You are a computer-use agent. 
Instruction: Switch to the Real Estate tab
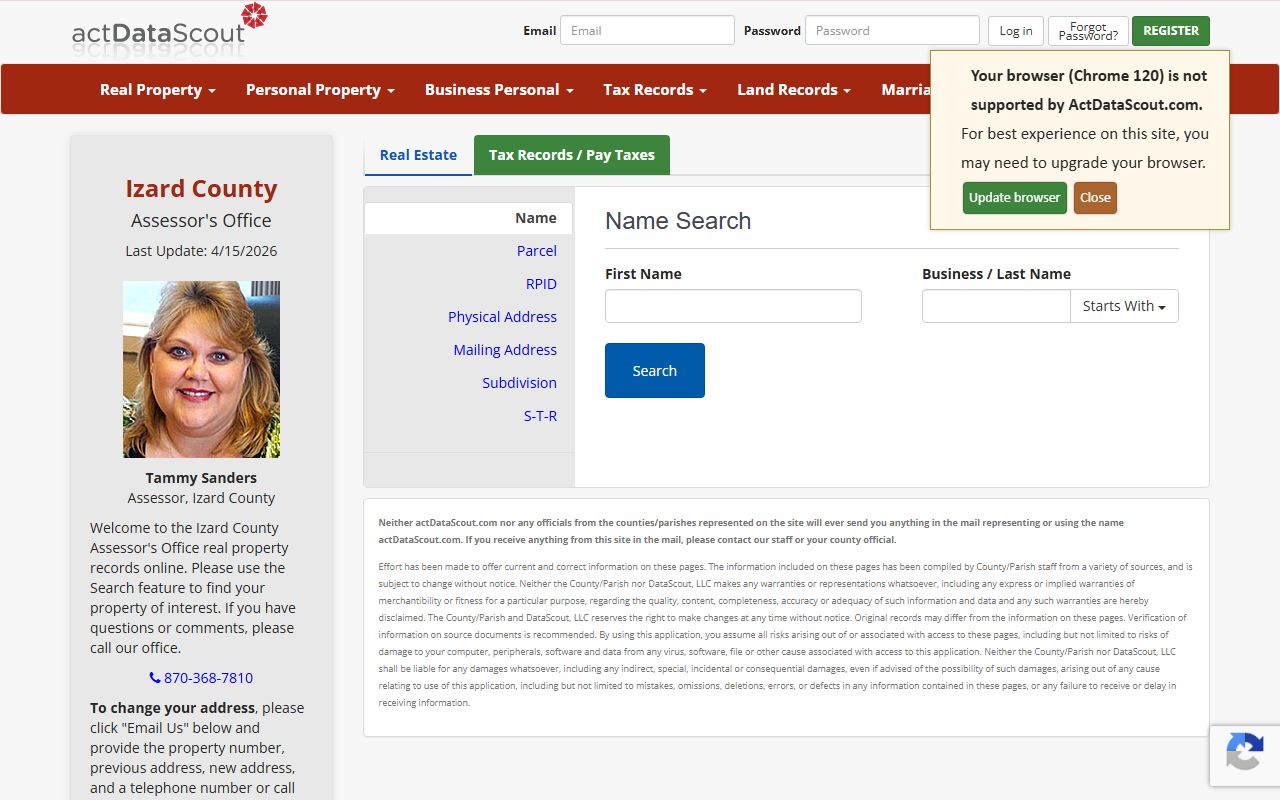tap(418, 155)
